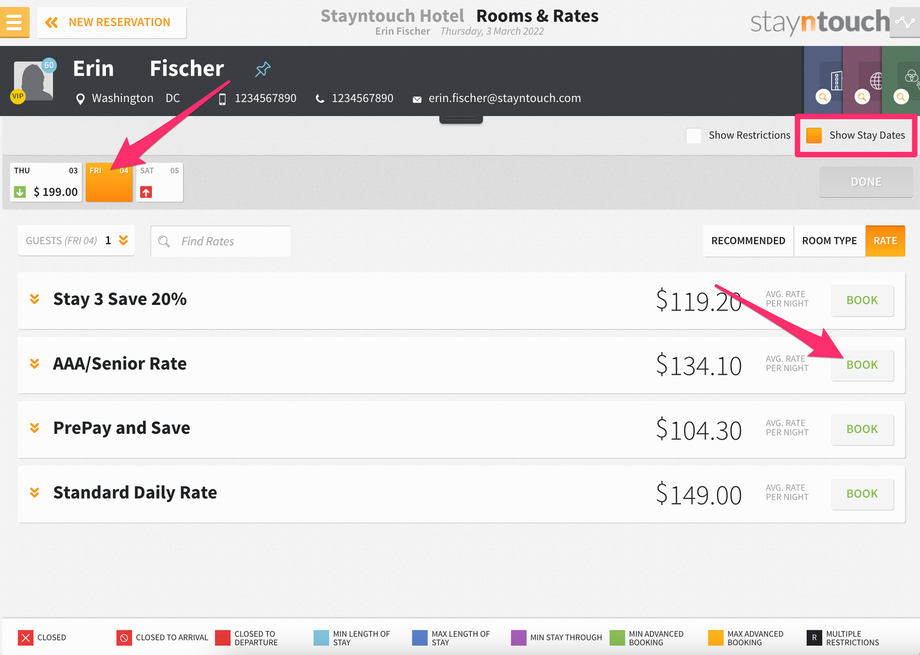Go back to New Reservation
The height and width of the screenshot is (655, 920).
tap(112, 22)
